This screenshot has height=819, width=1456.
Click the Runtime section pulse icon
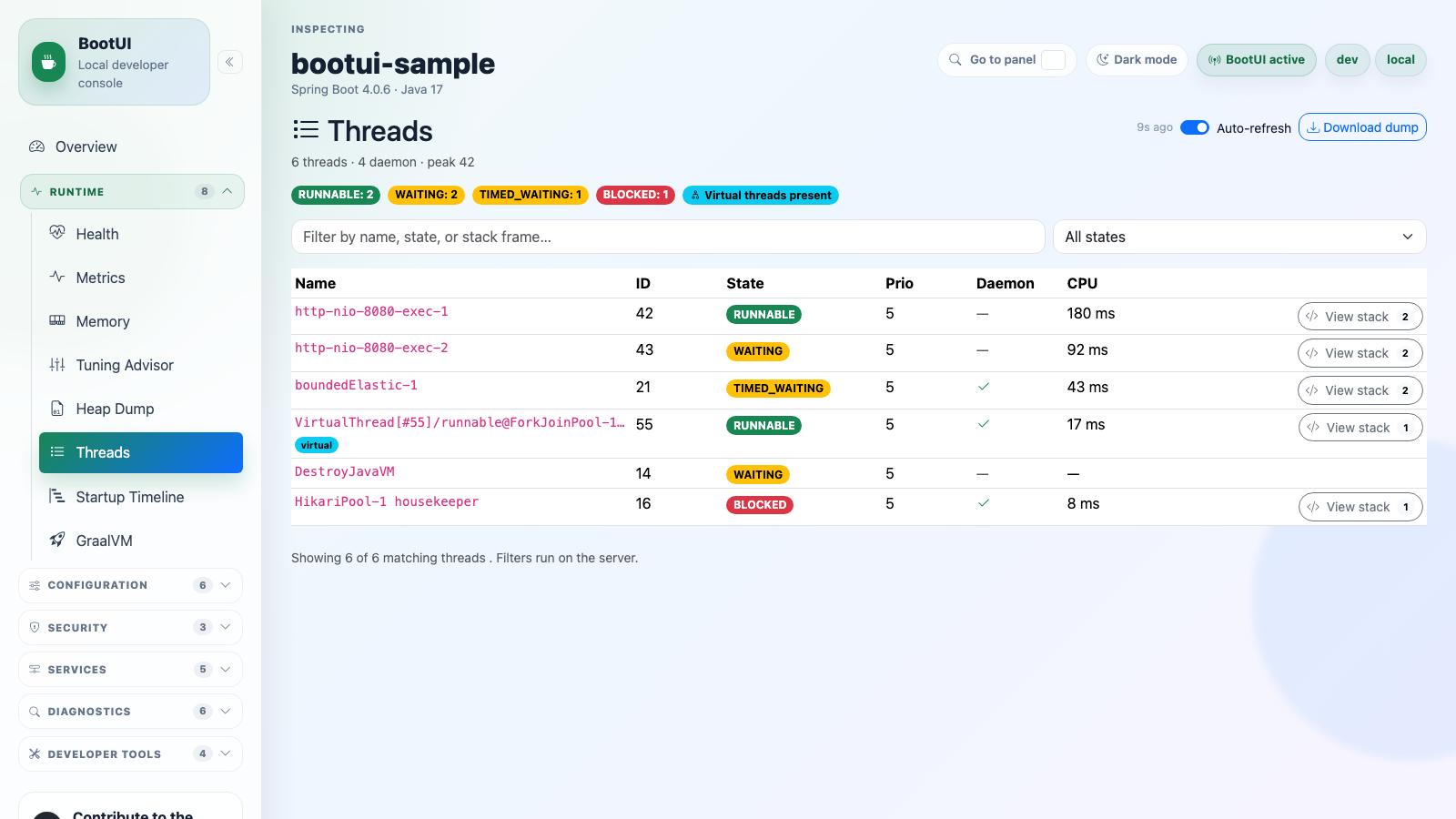point(36,192)
